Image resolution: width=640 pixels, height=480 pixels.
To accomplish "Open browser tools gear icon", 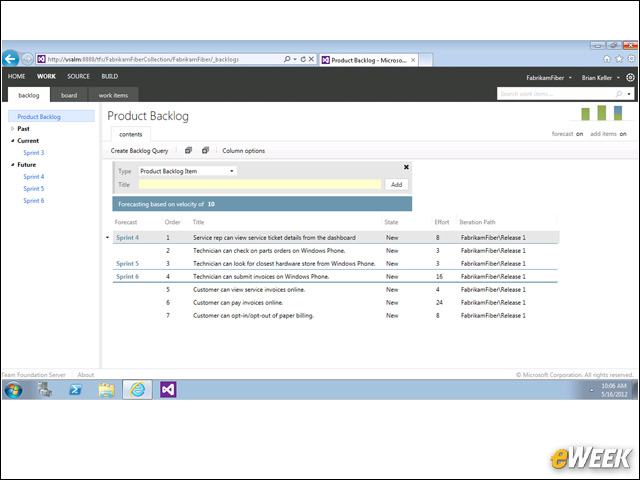I will pyautogui.click(x=631, y=59).
